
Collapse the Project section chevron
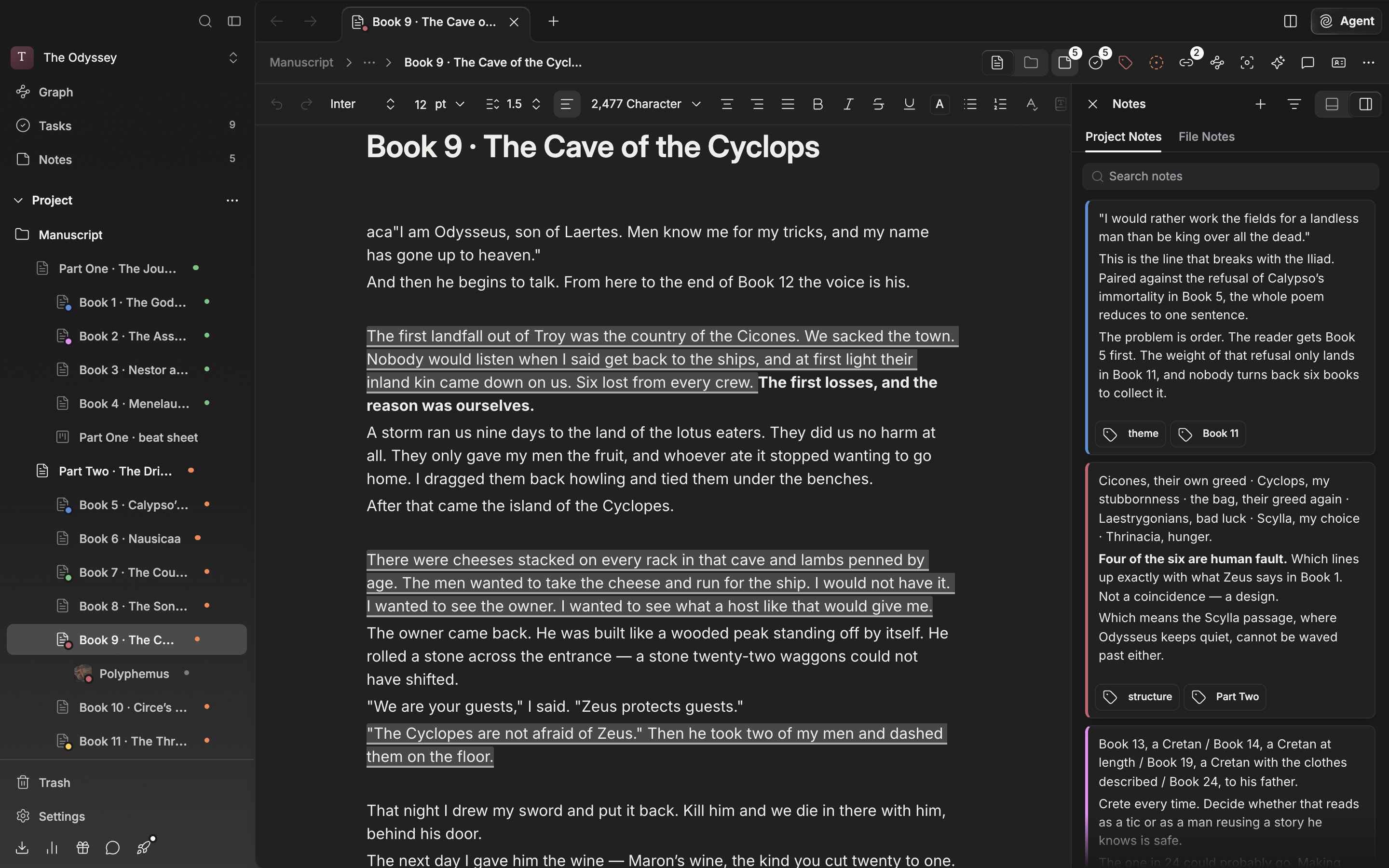(x=18, y=200)
